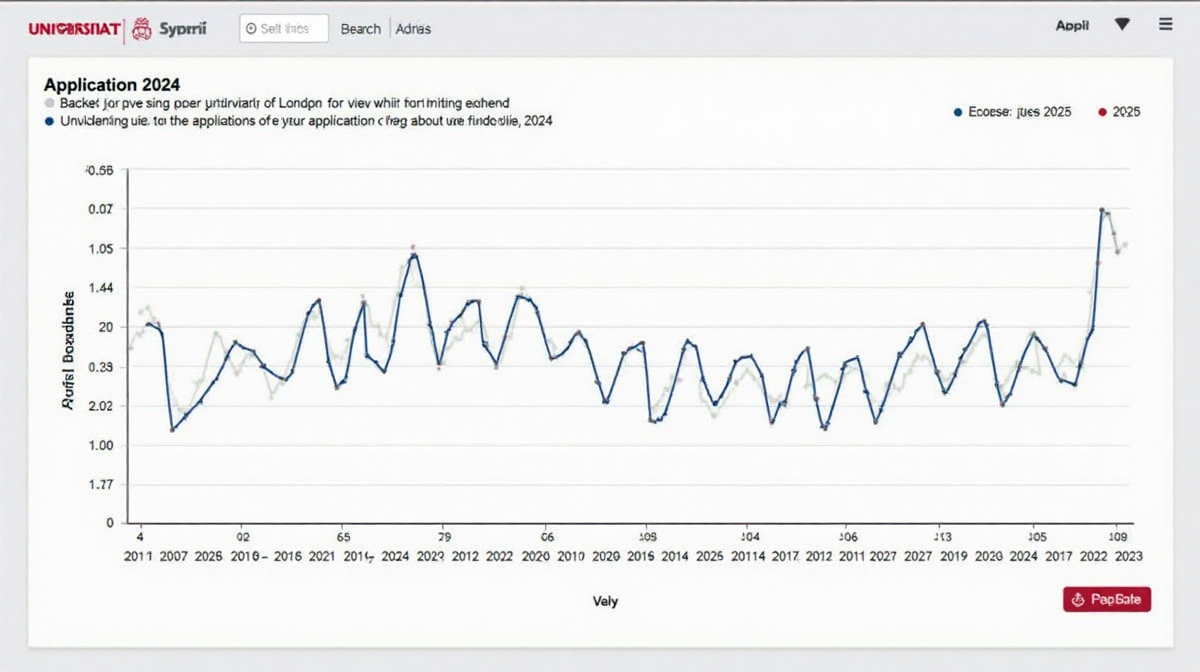Viewport: 1200px width, 672px height.
Task: Click the x-axis year label 2019
Action: tap(954, 556)
